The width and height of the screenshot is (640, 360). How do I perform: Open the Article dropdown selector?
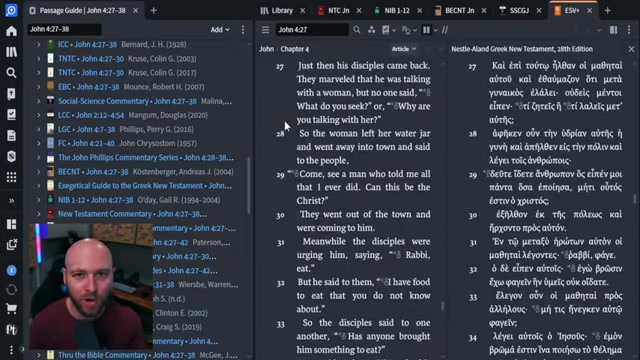tap(404, 49)
